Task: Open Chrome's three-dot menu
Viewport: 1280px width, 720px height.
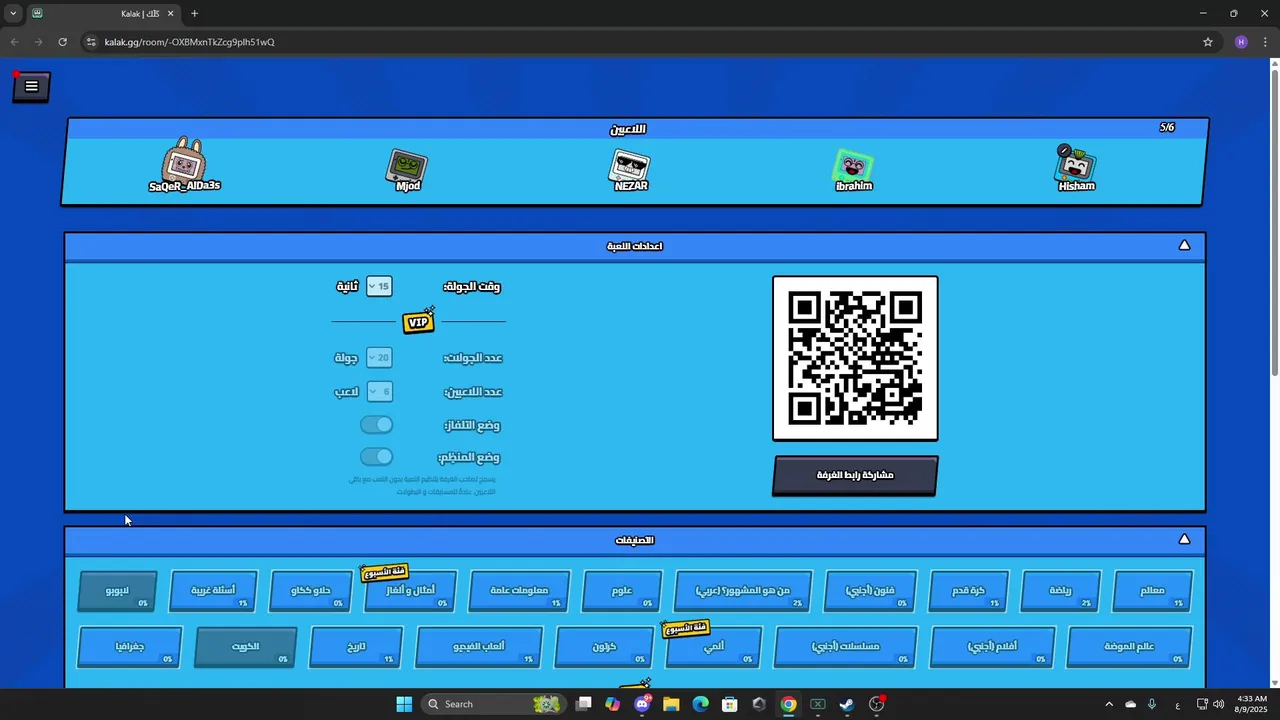Action: [1266, 42]
